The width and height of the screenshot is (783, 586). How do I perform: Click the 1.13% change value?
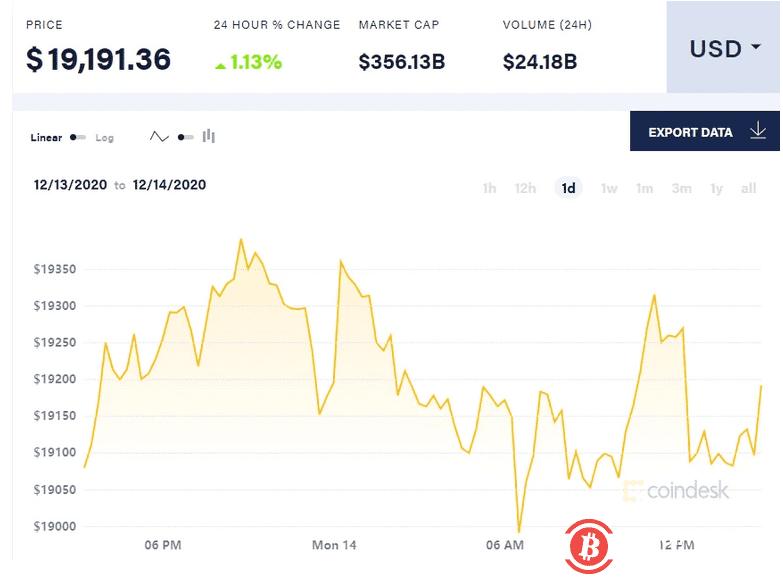point(256,62)
